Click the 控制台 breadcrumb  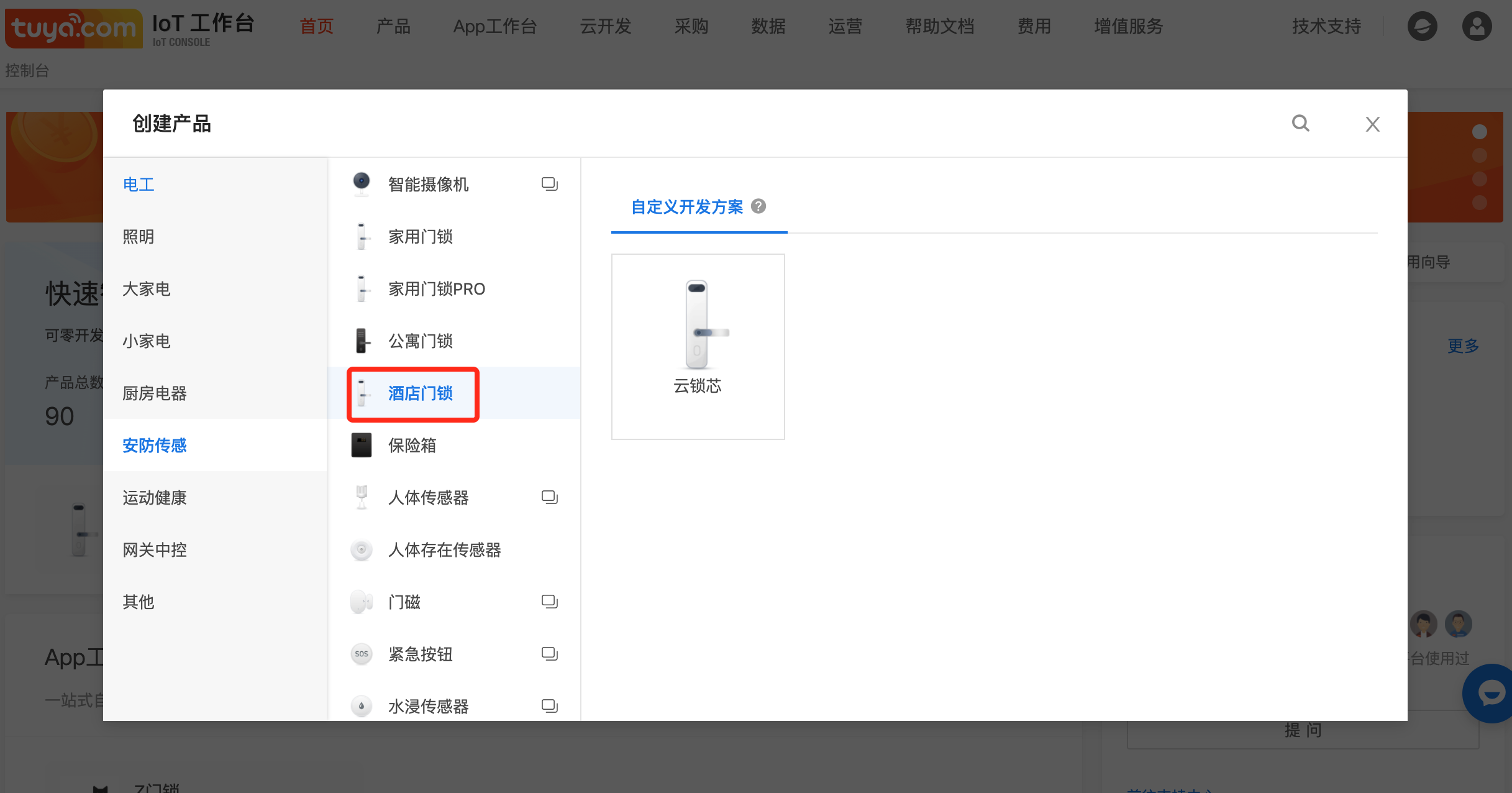pos(27,70)
